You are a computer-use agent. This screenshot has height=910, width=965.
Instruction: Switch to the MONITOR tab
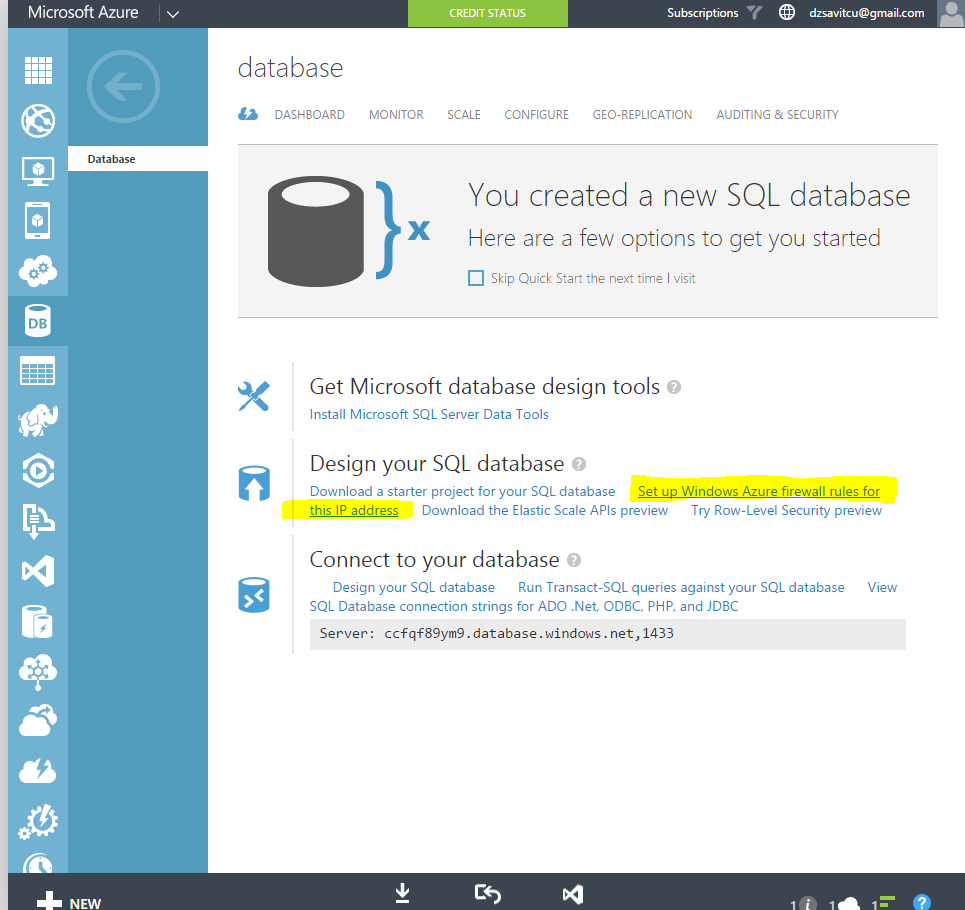pos(396,114)
